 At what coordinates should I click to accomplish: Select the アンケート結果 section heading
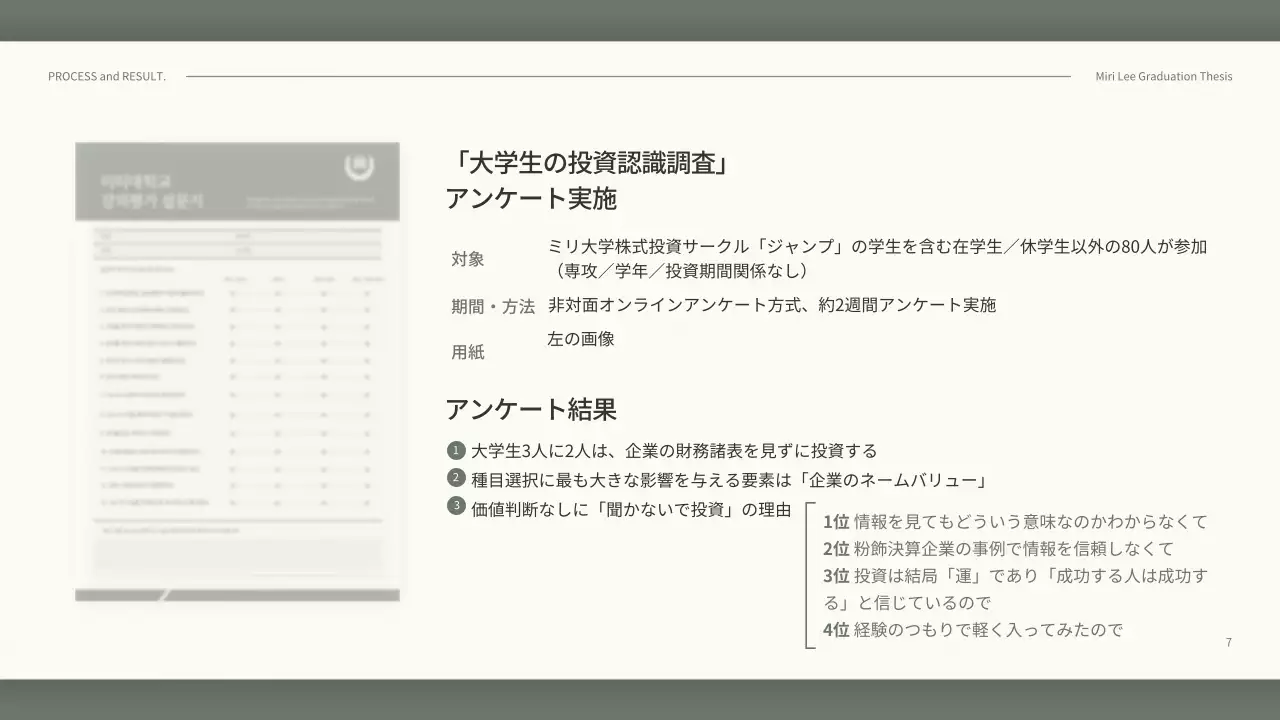point(531,409)
